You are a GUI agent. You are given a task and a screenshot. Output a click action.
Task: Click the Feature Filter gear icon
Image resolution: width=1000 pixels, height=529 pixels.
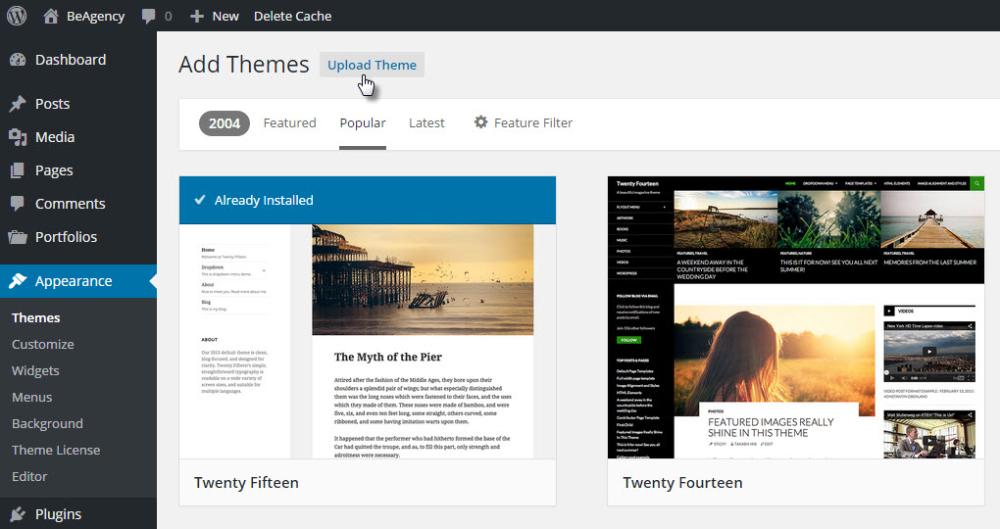tap(481, 122)
